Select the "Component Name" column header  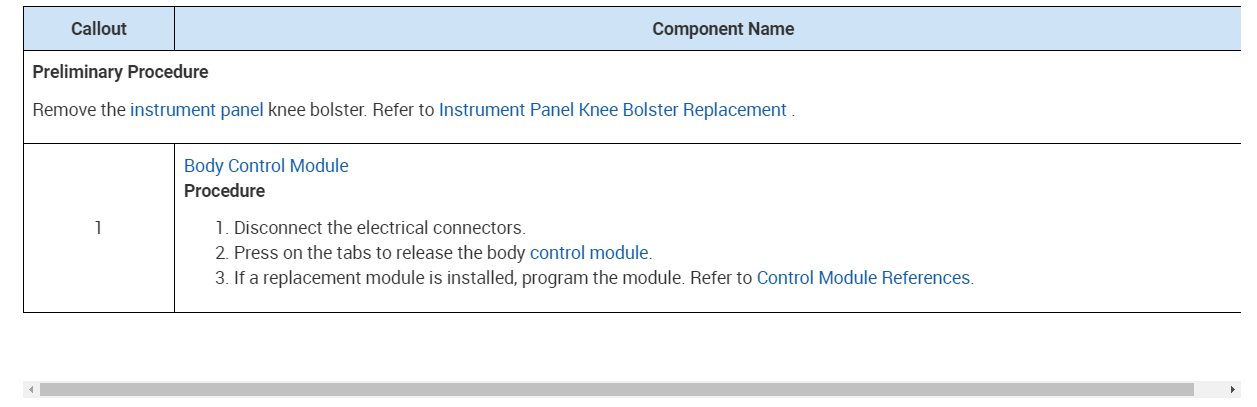(x=723, y=29)
